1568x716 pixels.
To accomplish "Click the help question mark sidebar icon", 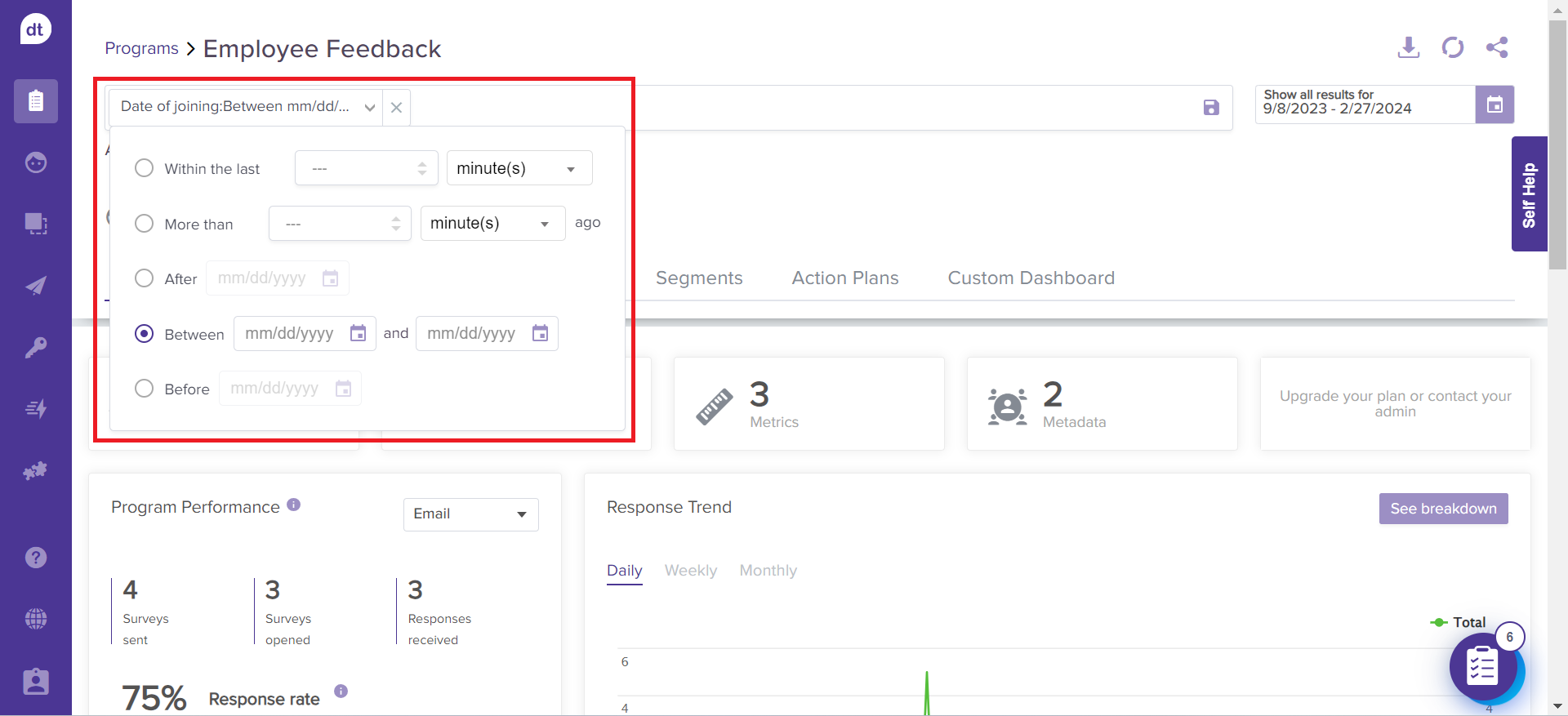I will pos(36,558).
